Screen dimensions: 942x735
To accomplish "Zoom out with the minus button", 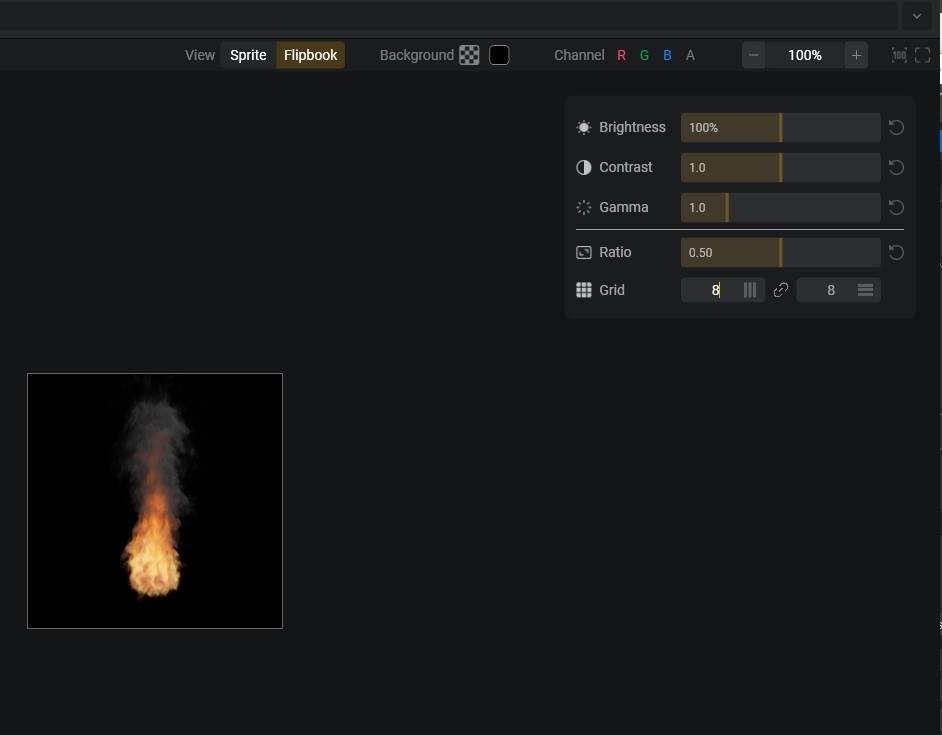I will tap(754, 55).
